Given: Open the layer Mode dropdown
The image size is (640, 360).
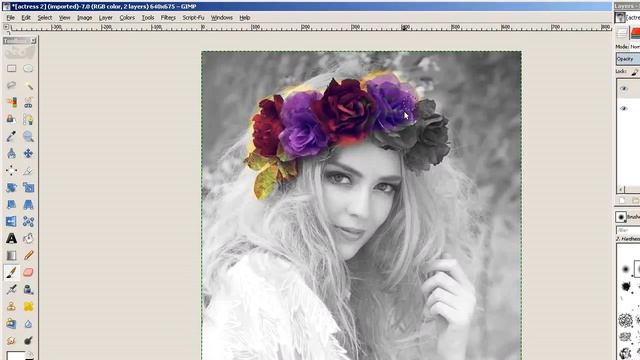Looking at the screenshot, I should [634, 47].
